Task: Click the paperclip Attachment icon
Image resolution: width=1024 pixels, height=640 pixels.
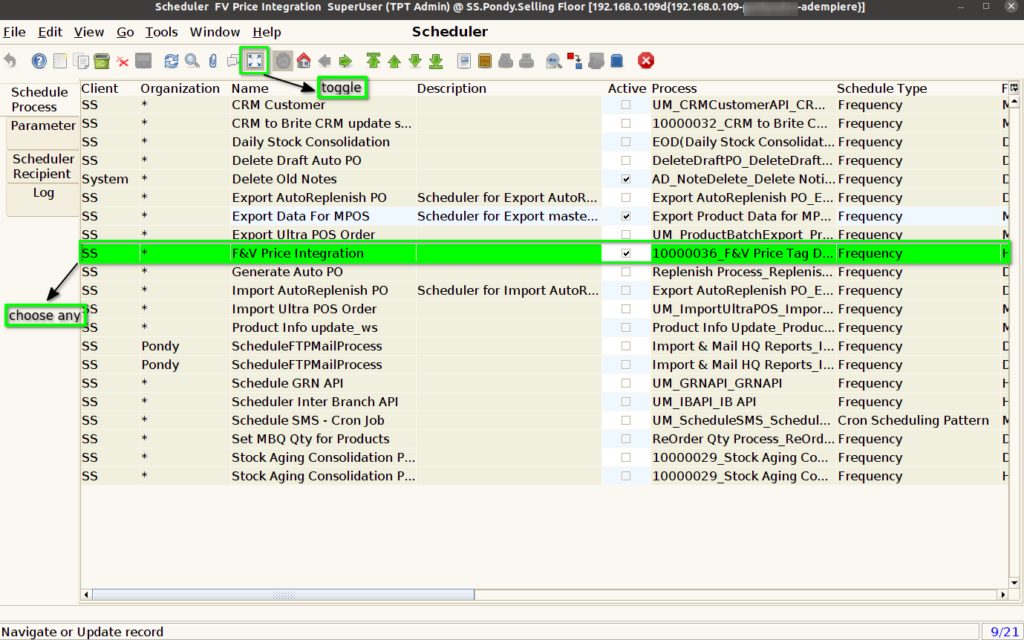Action: pyautogui.click(x=213, y=61)
